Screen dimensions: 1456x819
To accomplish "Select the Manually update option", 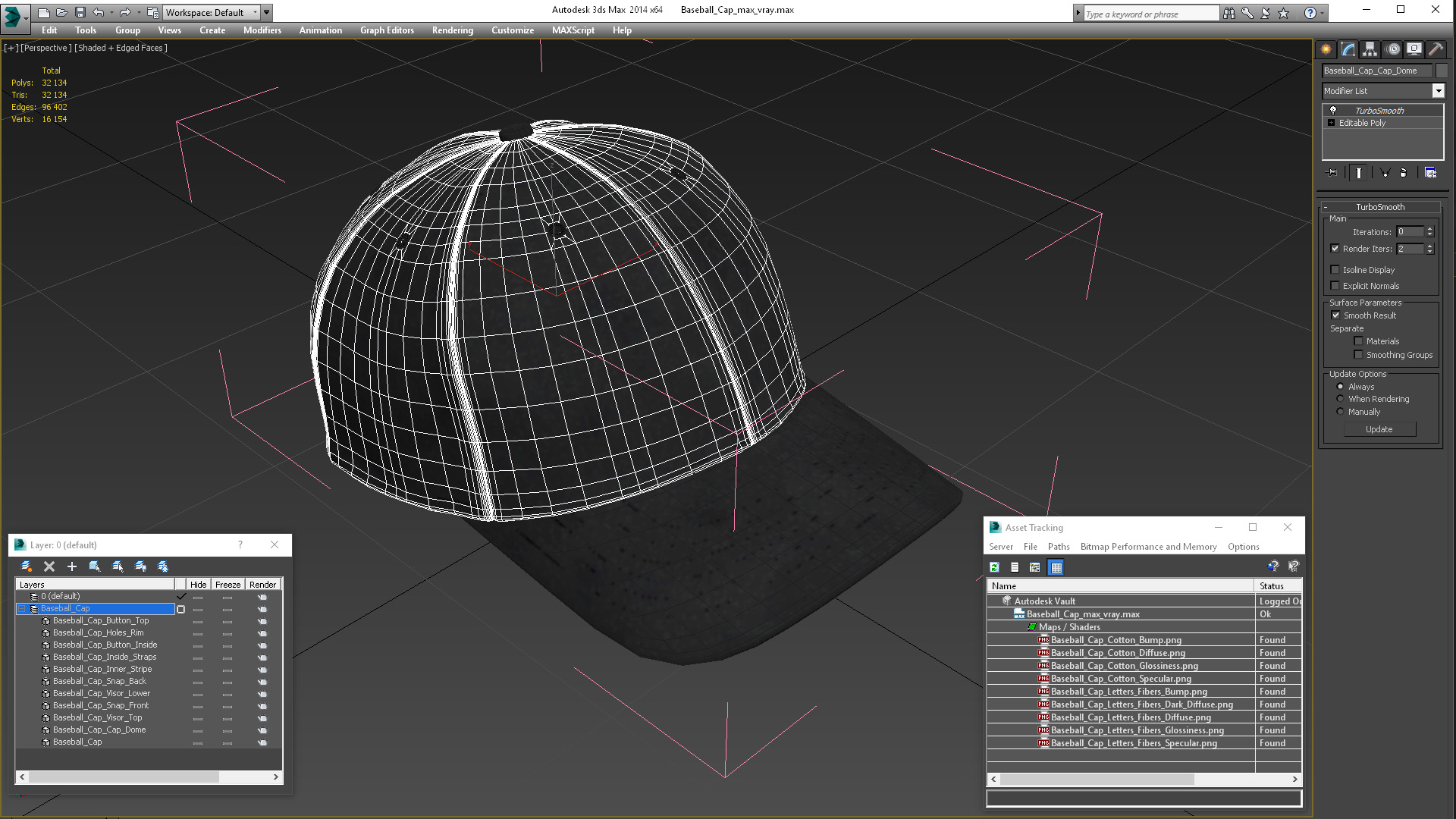I will click(x=1341, y=411).
